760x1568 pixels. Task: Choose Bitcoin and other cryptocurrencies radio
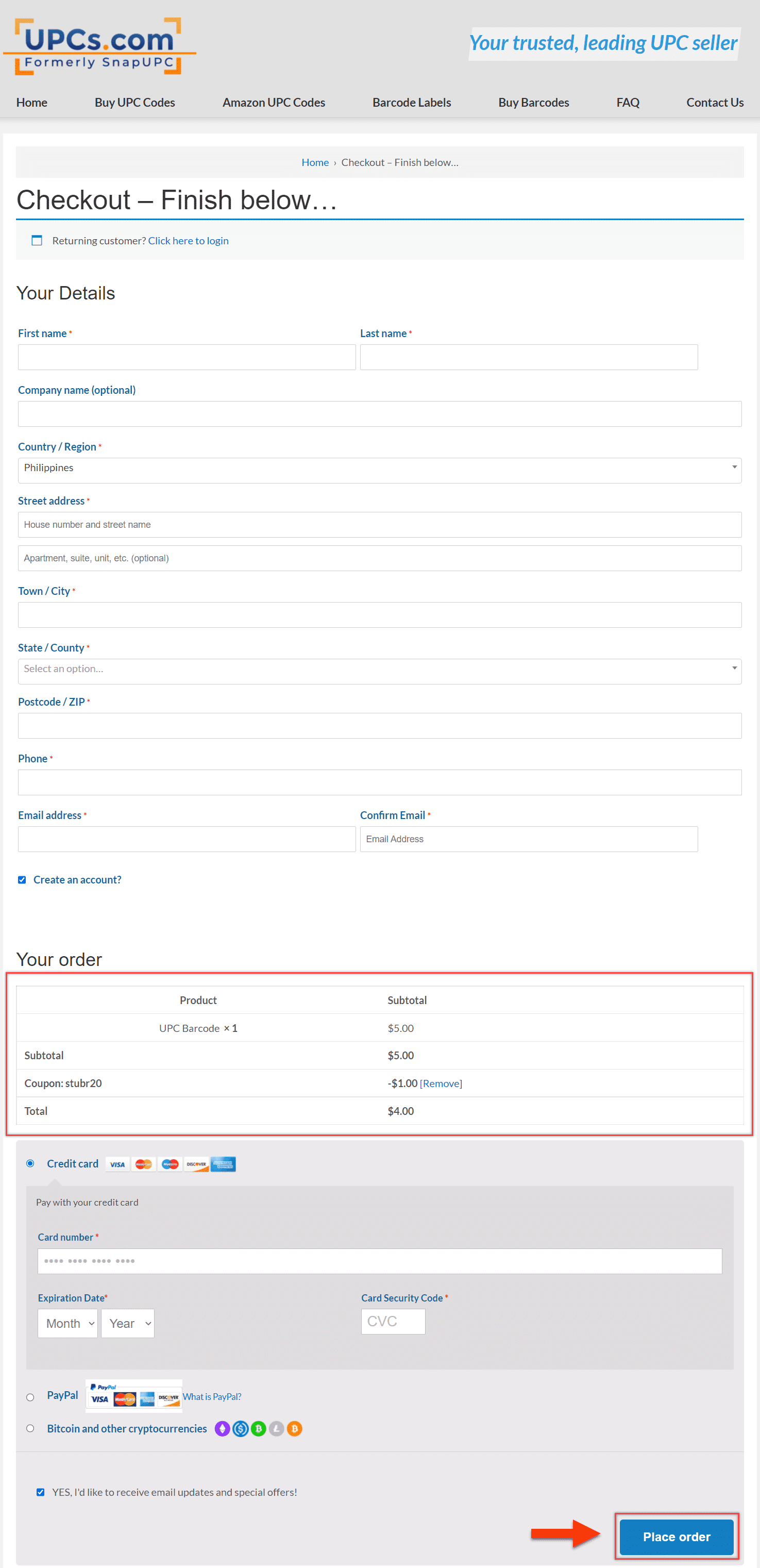tap(30, 1429)
